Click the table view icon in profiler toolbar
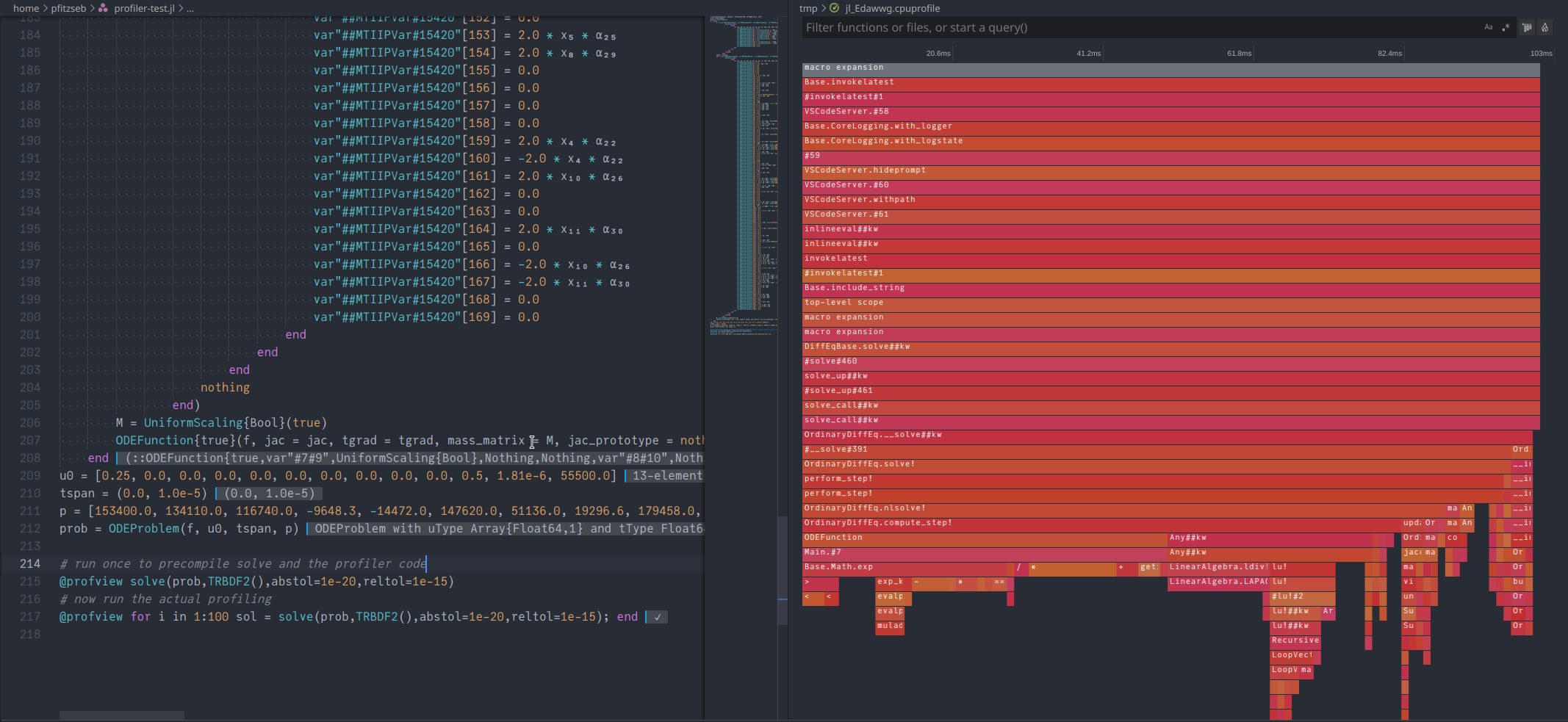The height and width of the screenshot is (722, 1568). coord(1526,27)
